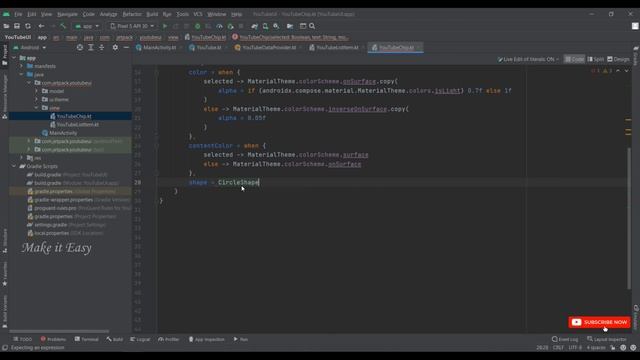Click the Open folder toolbar icon
This screenshot has height=360, width=640.
(6, 26)
